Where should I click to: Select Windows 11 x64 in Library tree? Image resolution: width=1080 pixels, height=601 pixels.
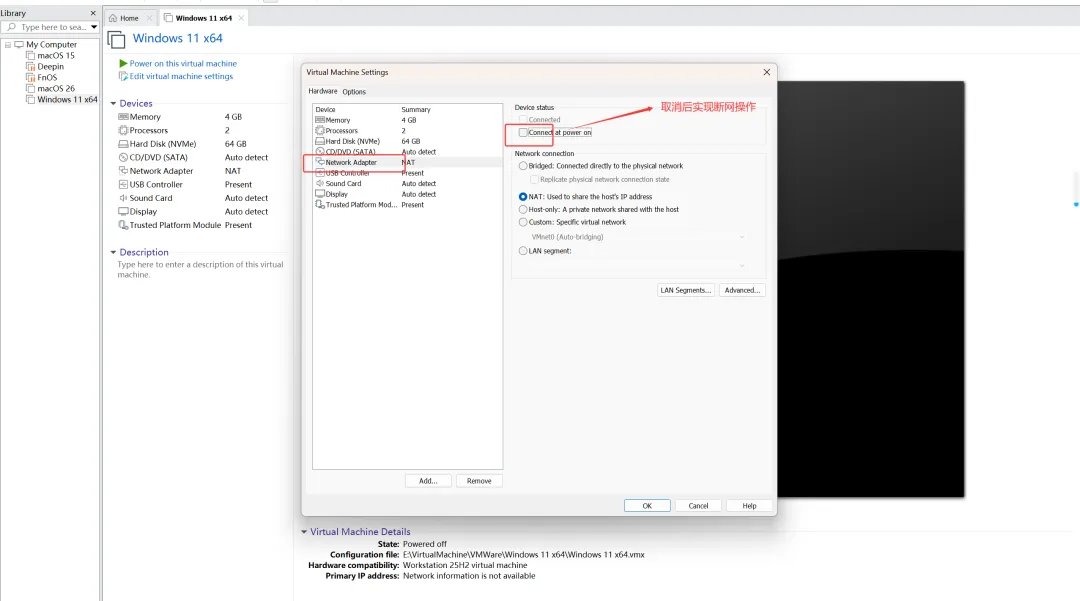pos(67,99)
